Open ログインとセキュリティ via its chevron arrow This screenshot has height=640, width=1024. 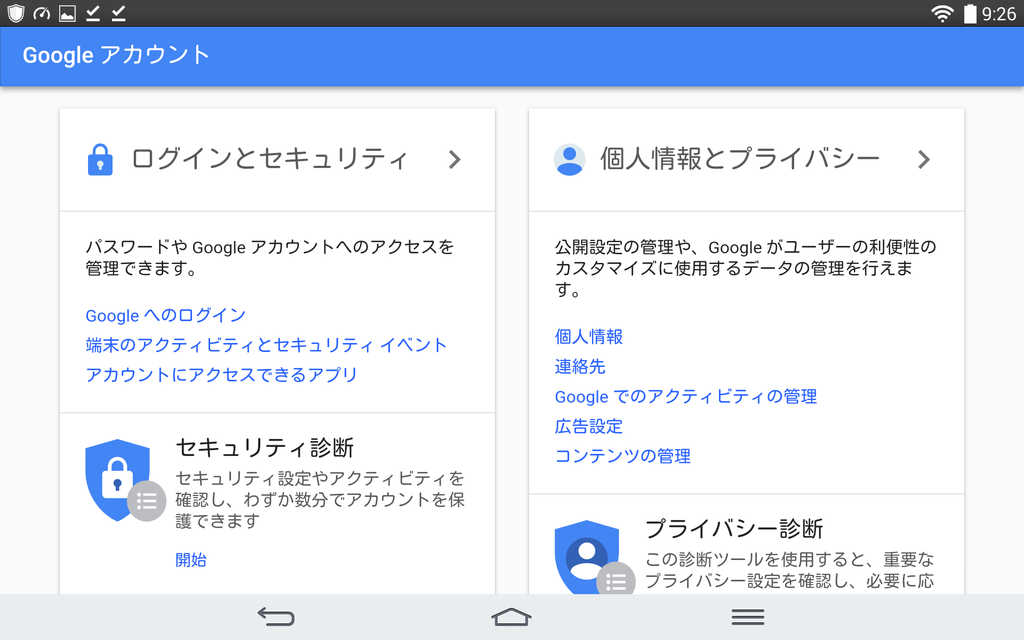(455, 159)
